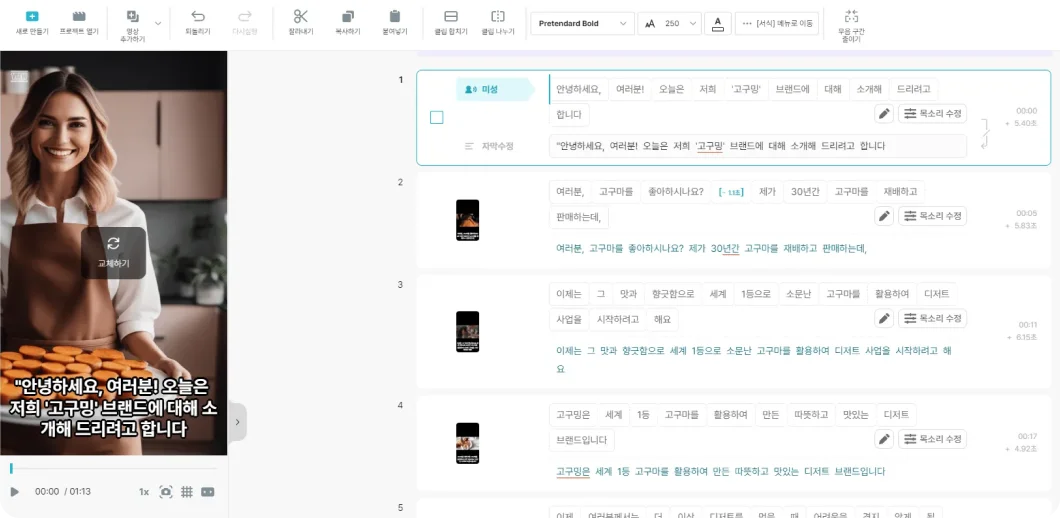Open the font size 250 dropdown
The width and height of the screenshot is (1060, 518).
click(669, 24)
